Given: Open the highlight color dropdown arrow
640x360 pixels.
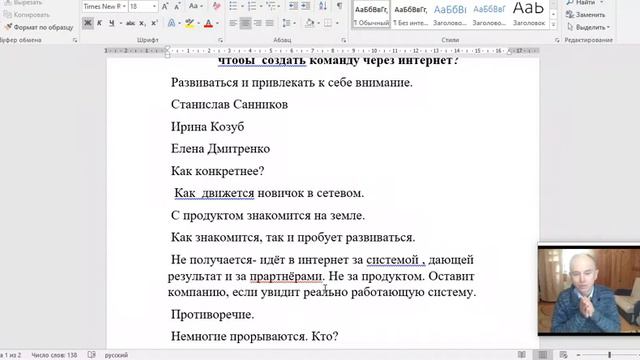Looking at the screenshot, I should pyautogui.click(x=198, y=23).
